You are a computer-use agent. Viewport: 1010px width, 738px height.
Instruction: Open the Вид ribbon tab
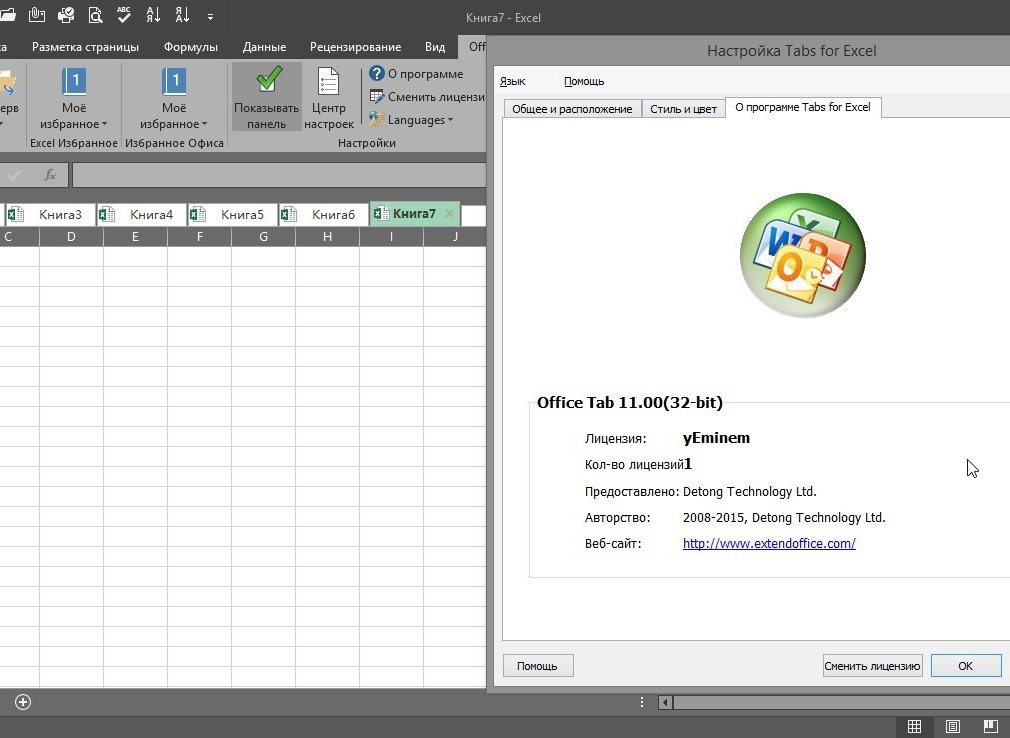(x=435, y=47)
